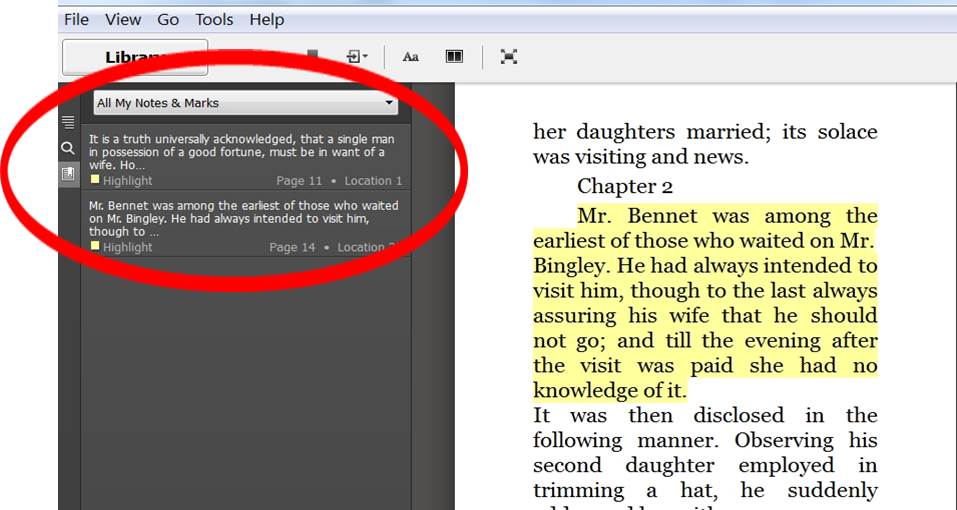Open the Tools menu
Screen dimensions: 957x510
(x=214, y=20)
